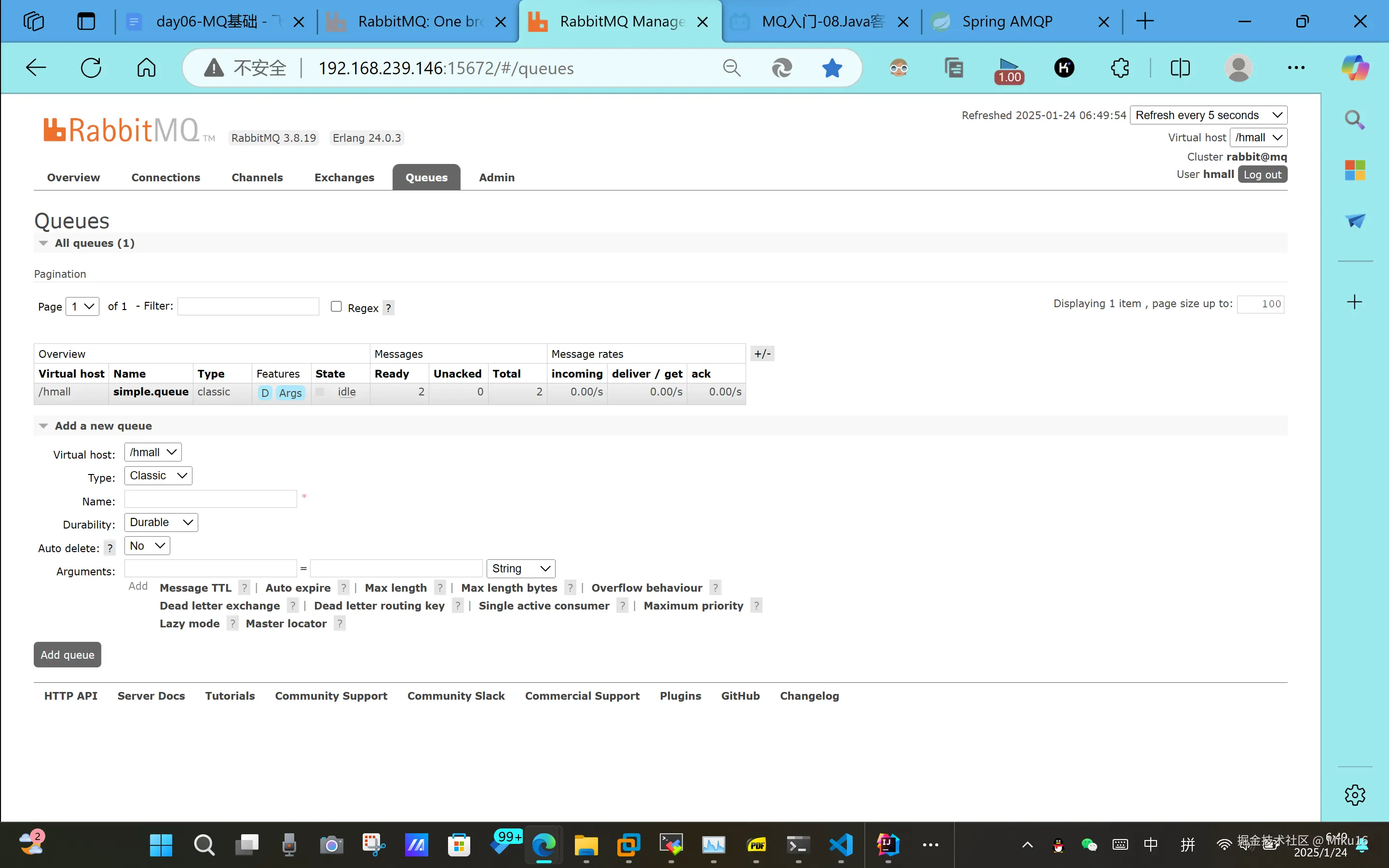Image resolution: width=1389 pixels, height=868 pixels.
Task: Switch to the Exchanges tab
Action: tap(344, 177)
